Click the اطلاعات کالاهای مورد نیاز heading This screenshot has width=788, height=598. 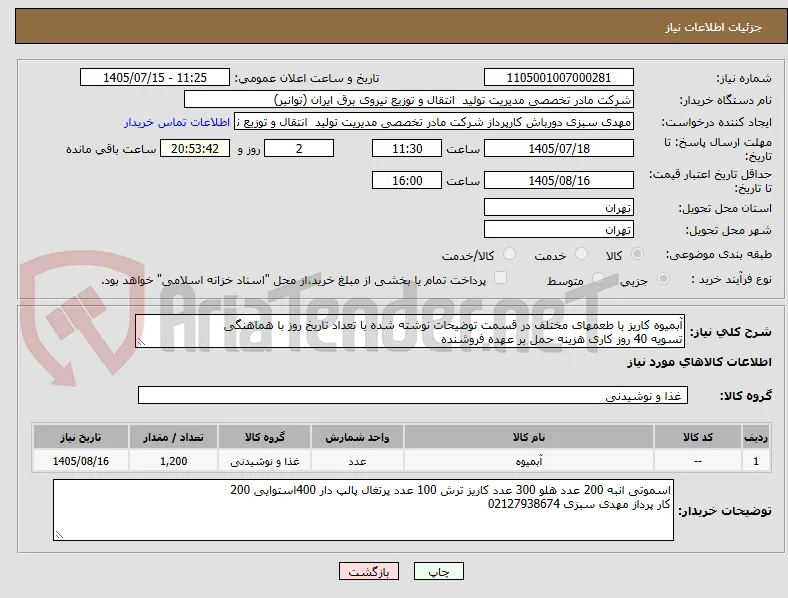click(699, 362)
